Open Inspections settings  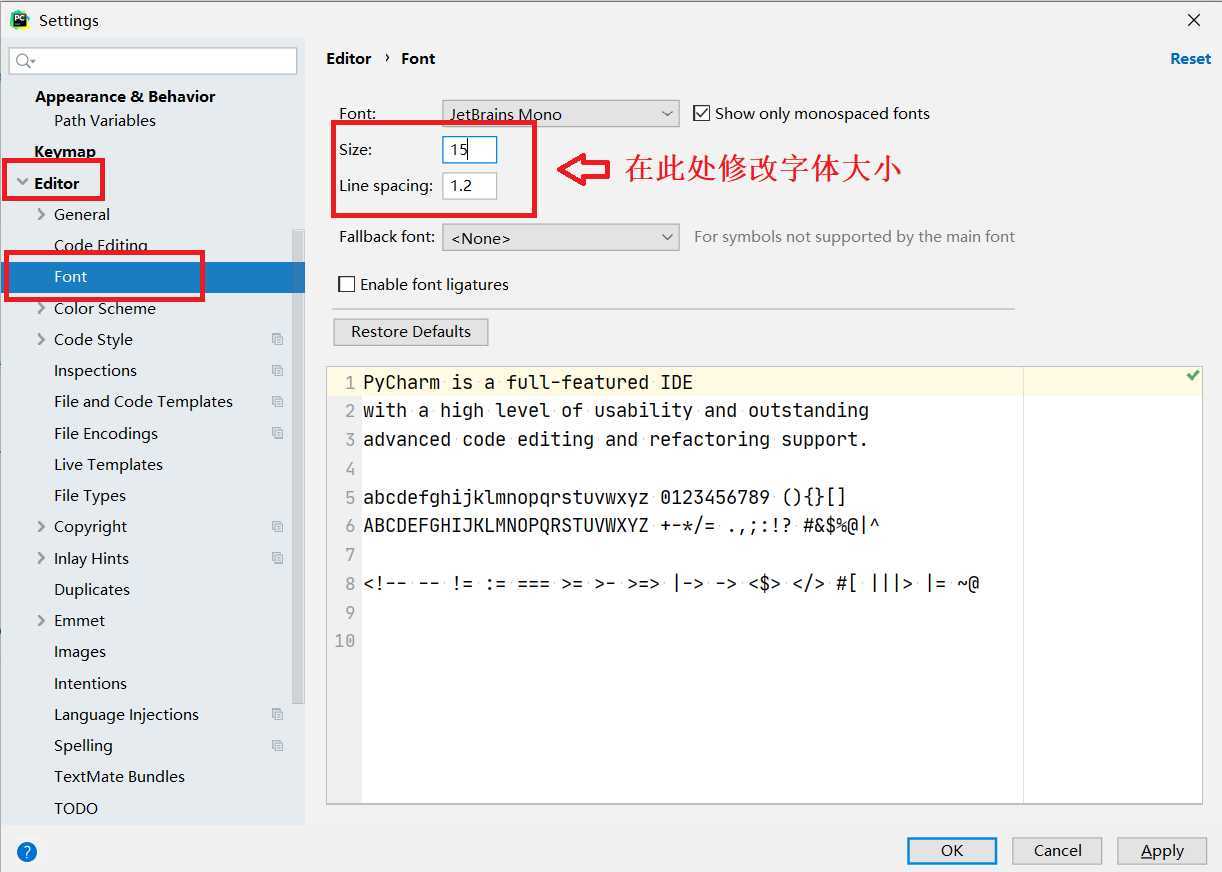(x=95, y=370)
